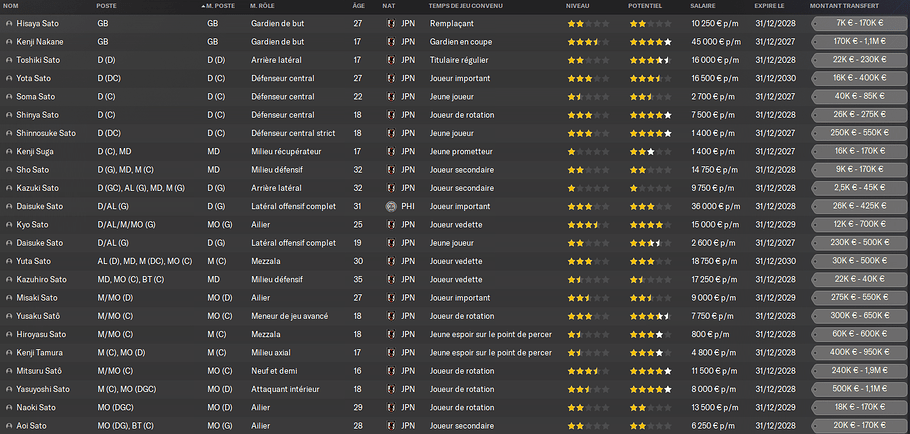Click the Japan flag icon on Mitsuru Satô's row

[x=391, y=371]
